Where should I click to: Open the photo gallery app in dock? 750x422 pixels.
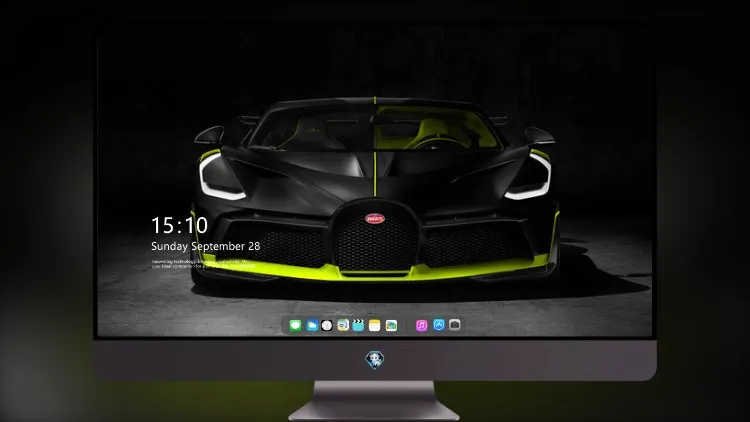tap(391, 325)
